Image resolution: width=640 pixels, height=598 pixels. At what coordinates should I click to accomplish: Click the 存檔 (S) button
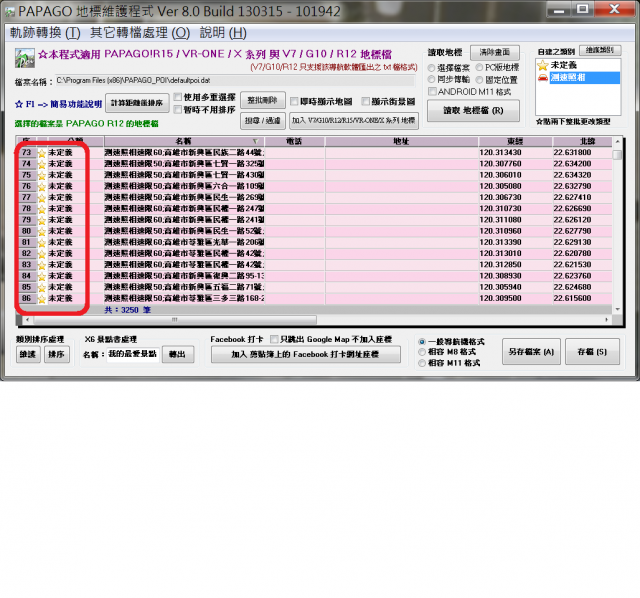pyautogui.click(x=592, y=351)
